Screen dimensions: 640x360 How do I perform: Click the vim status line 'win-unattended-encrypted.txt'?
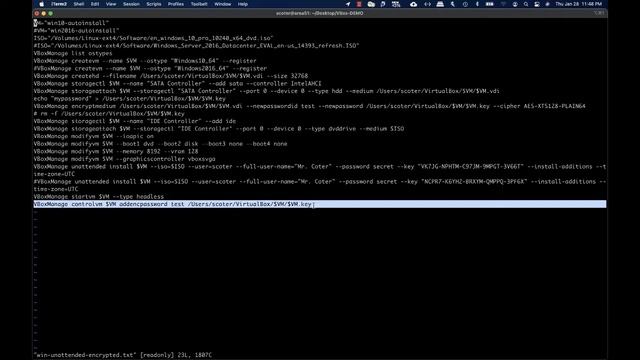click(x=122, y=355)
